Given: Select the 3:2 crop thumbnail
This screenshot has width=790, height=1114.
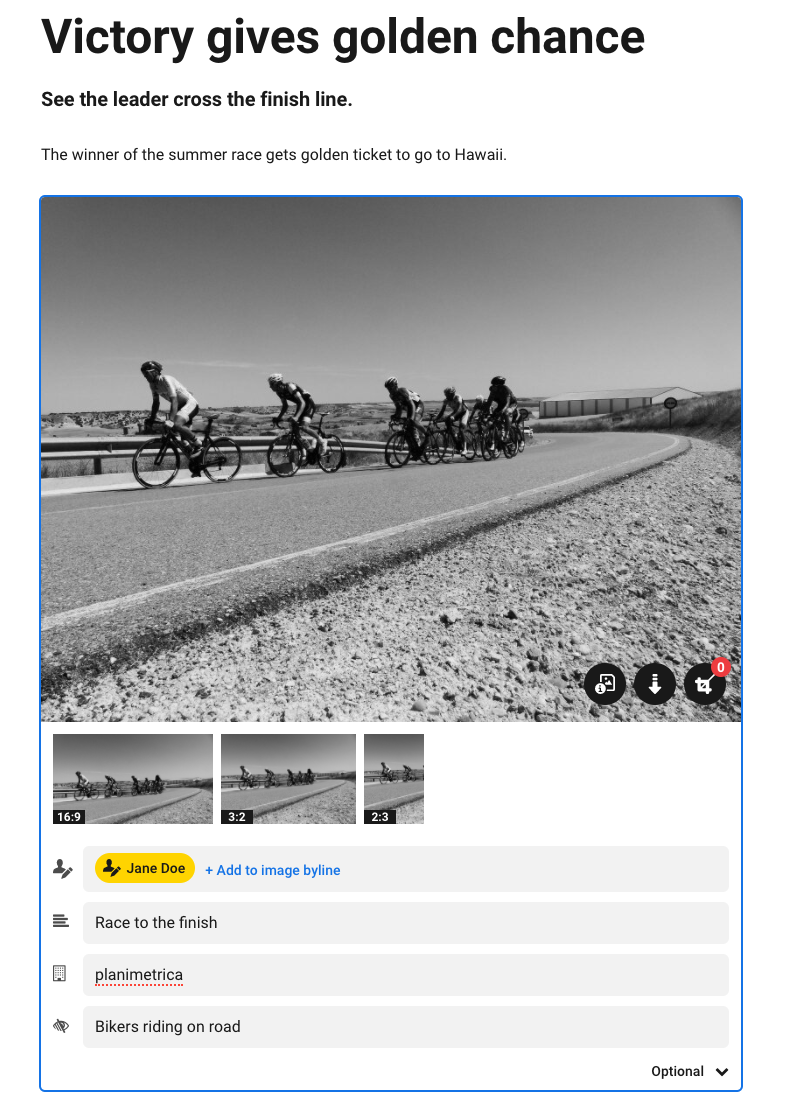Looking at the screenshot, I should tap(288, 779).
